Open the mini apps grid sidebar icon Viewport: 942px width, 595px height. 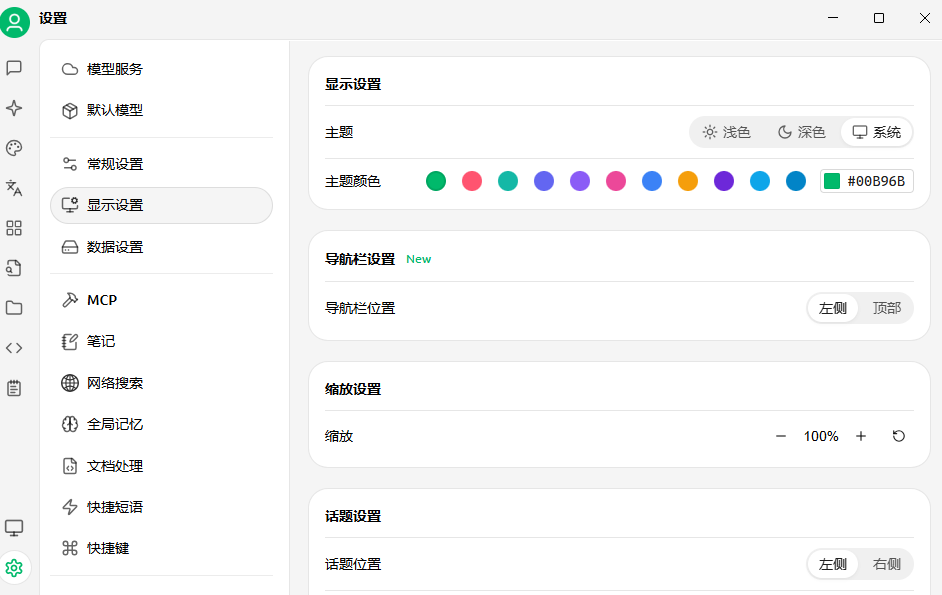(x=14, y=228)
